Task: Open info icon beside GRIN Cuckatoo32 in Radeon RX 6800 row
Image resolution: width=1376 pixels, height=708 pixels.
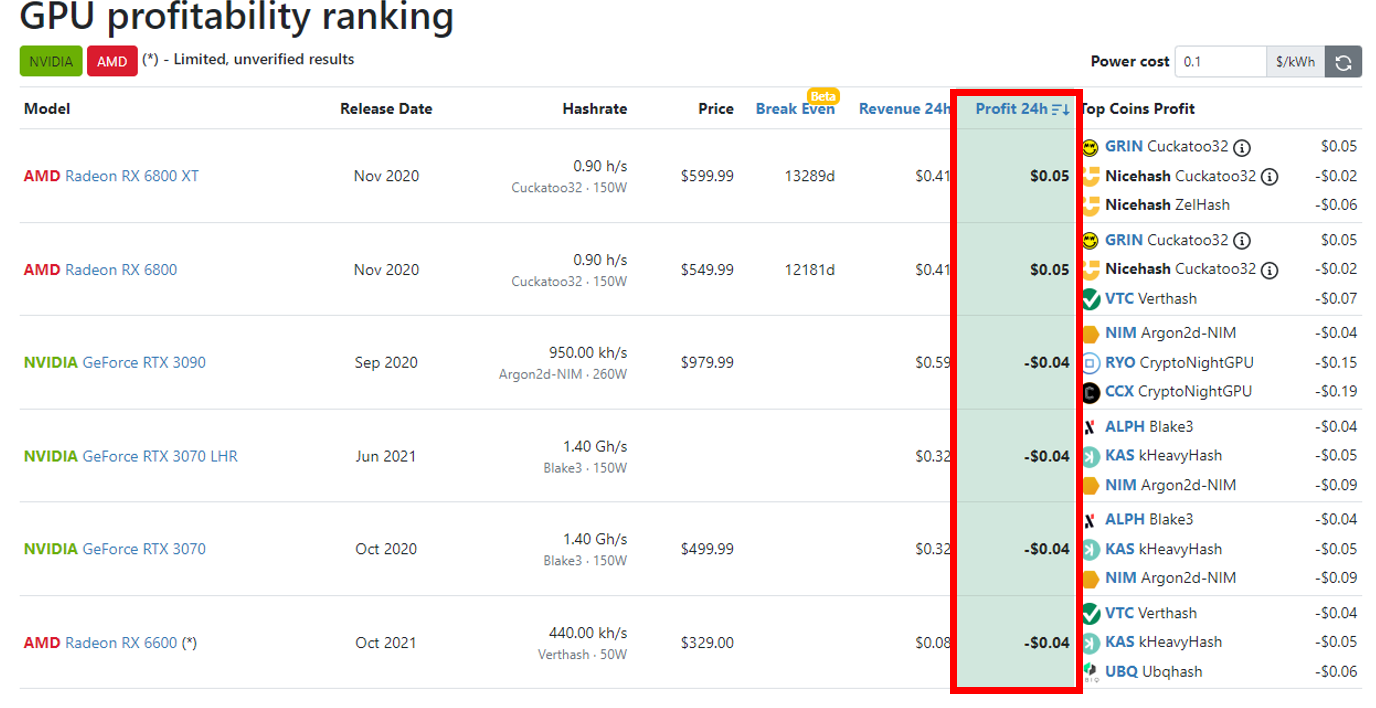Action: pos(1242,241)
